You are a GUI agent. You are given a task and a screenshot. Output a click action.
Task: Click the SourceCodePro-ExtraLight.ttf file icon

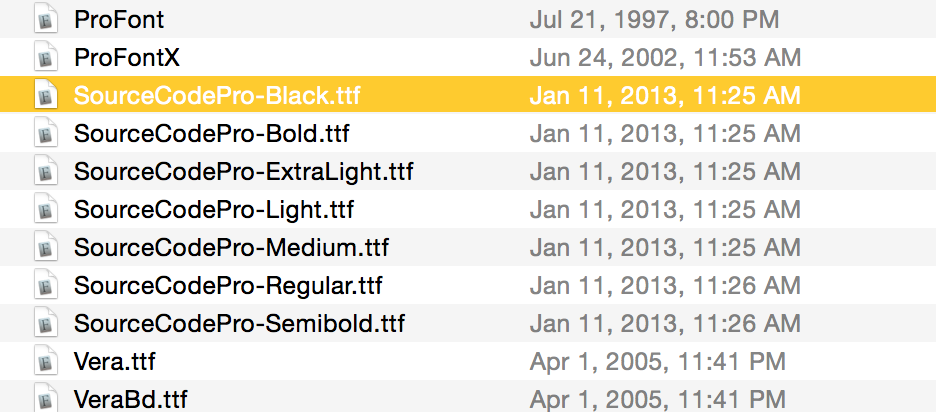pyautogui.click(x=46, y=171)
